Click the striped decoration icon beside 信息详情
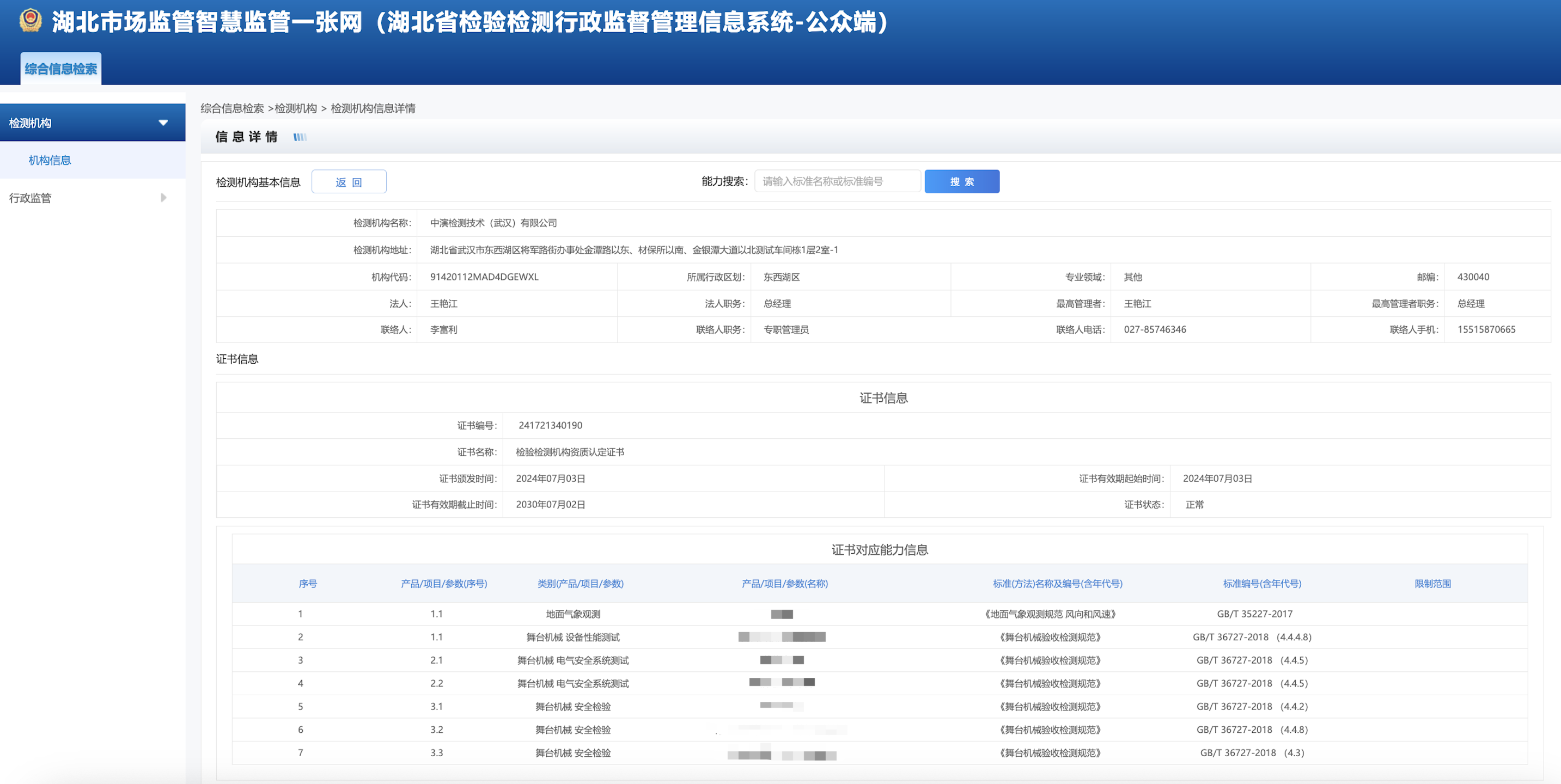 tap(300, 137)
